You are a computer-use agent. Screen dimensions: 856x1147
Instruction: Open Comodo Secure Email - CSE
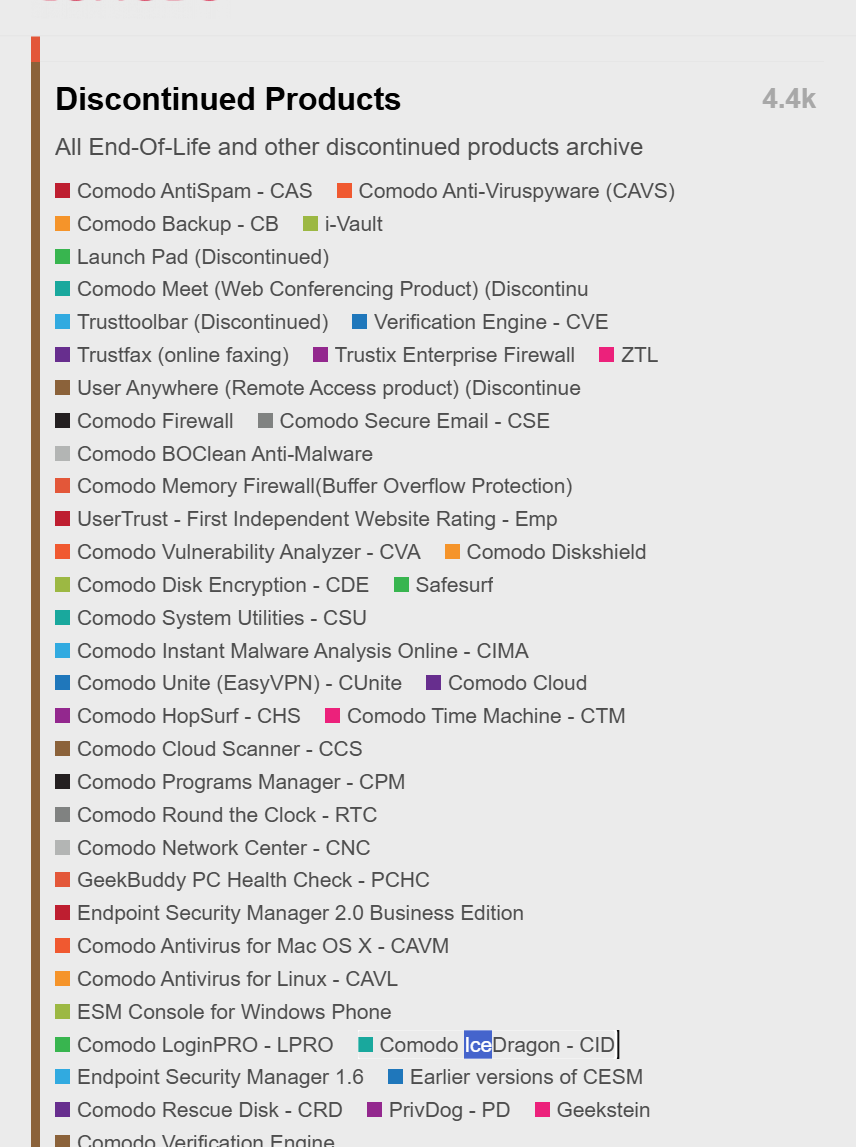414,421
